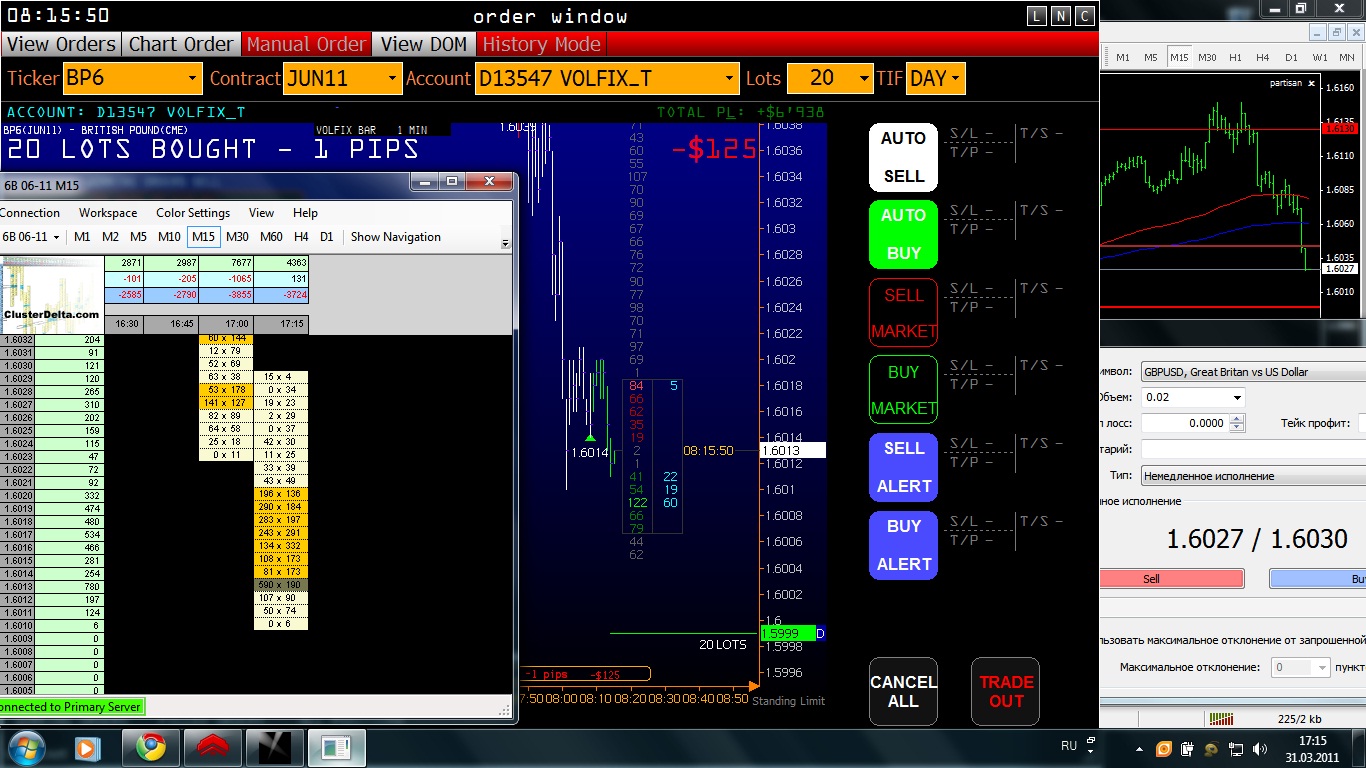The image size is (1366, 768).
Task: Open Windows Start menu
Action: 26,748
